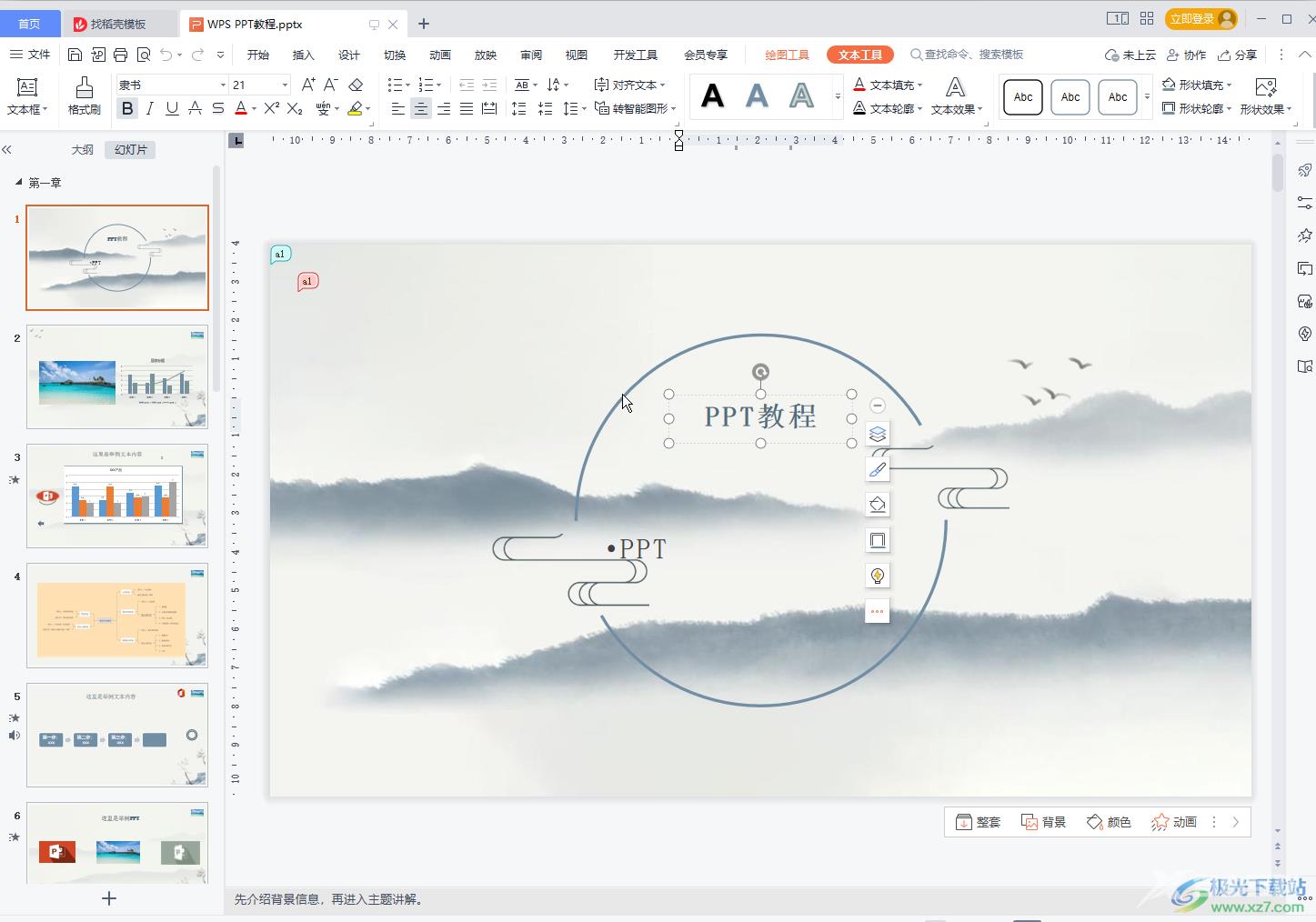Decrease indent level icon
The image size is (1316, 922).
[x=467, y=85]
